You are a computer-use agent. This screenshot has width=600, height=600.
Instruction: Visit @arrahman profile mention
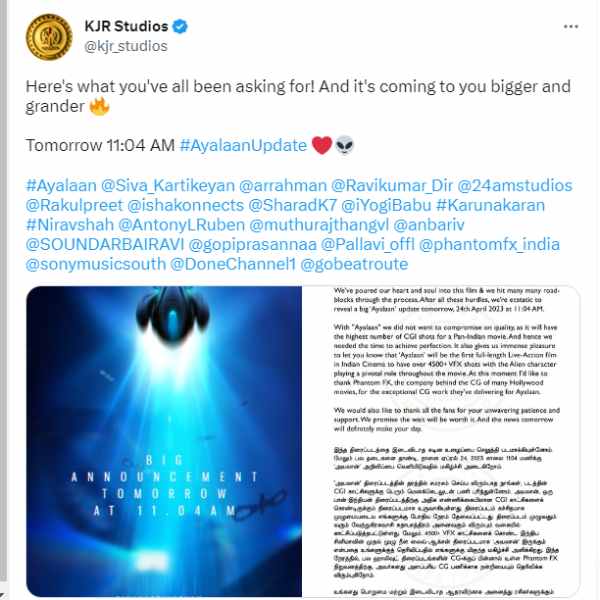pyautogui.click(x=283, y=186)
